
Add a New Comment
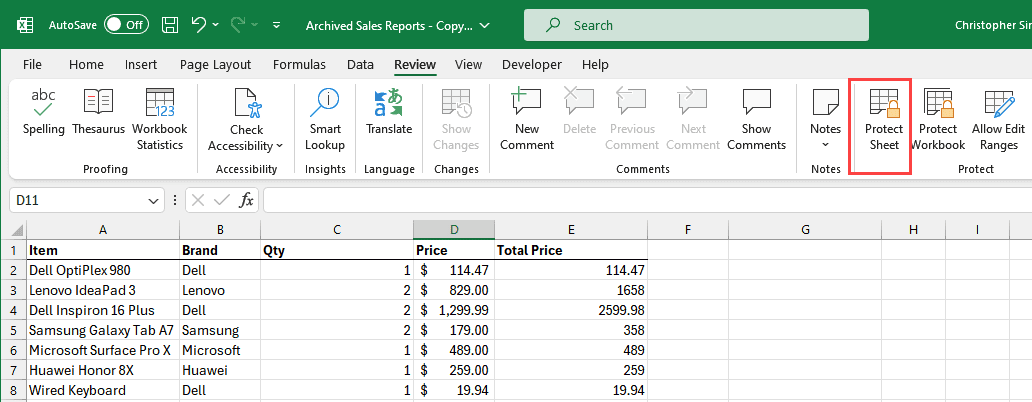pyautogui.click(x=527, y=119)
